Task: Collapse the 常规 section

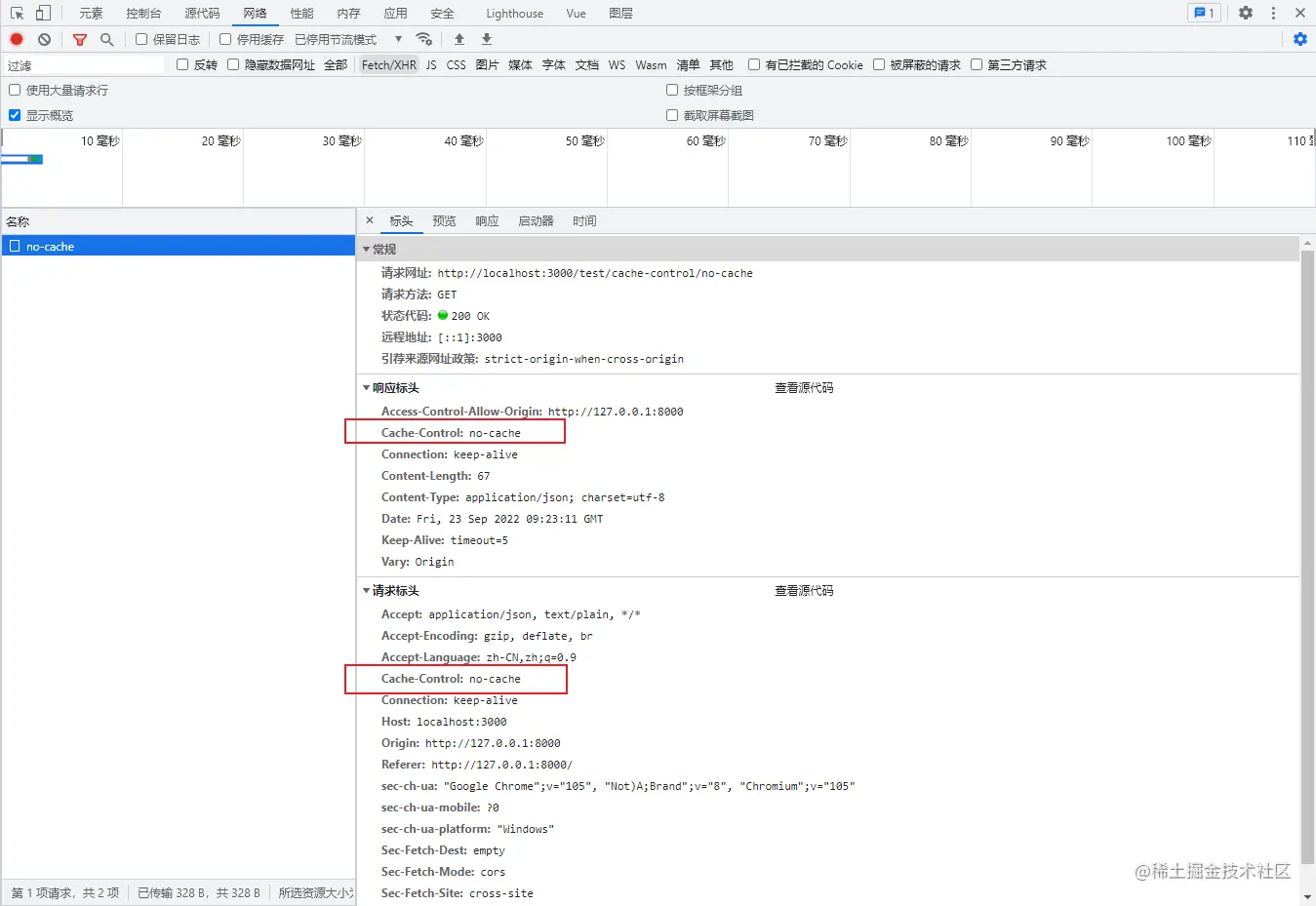Action: (367, 250)
